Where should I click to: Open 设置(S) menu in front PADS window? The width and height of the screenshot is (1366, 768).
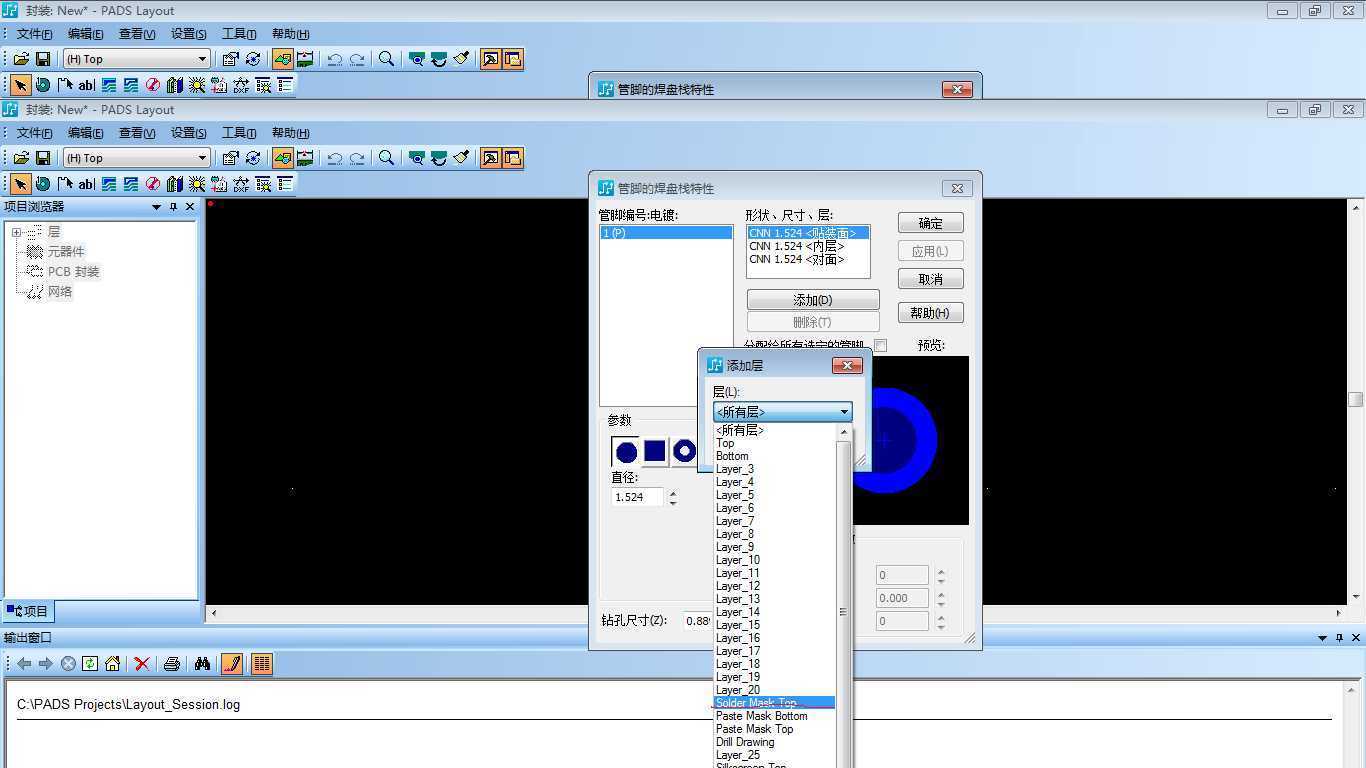click(189, 133)
